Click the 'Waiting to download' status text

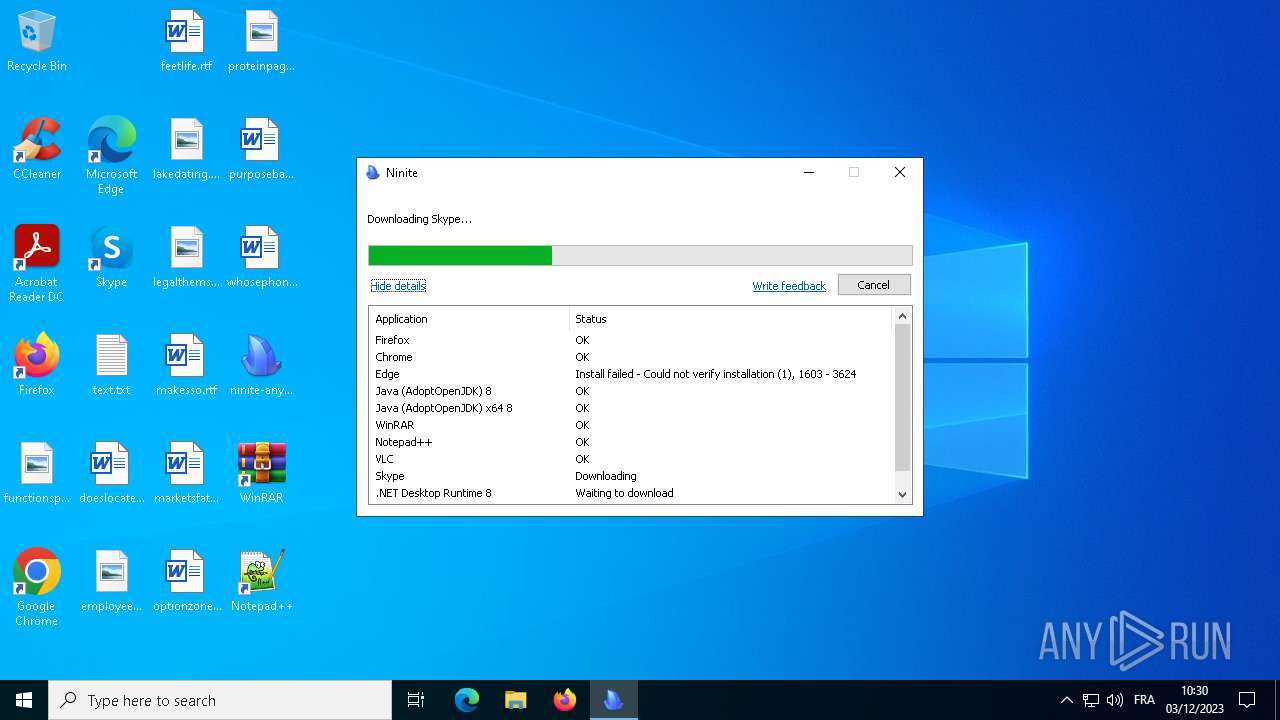(624, 493)
